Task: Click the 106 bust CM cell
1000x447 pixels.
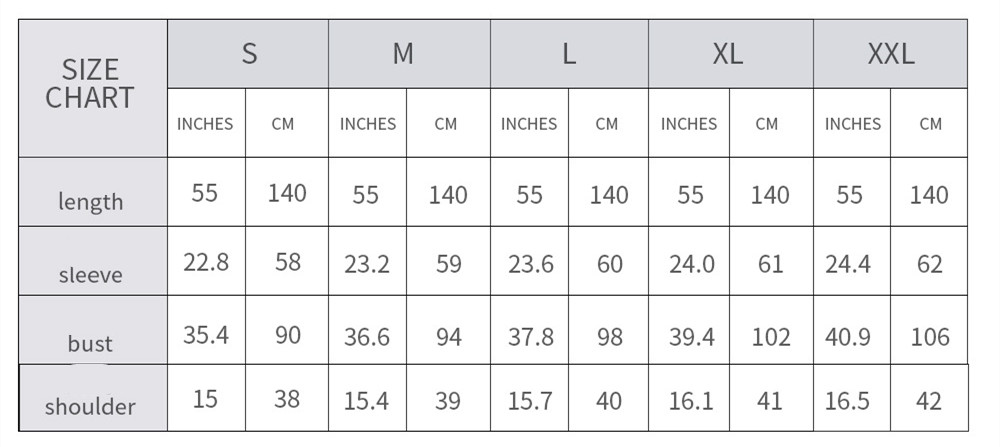Action: [929, 330]
